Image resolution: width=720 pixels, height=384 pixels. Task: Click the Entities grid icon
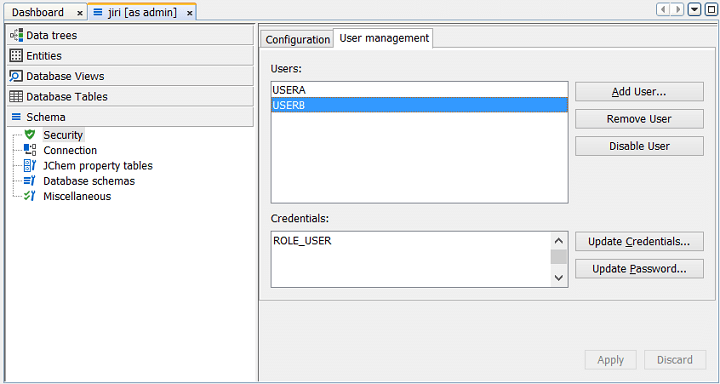[x=16, y=56]
